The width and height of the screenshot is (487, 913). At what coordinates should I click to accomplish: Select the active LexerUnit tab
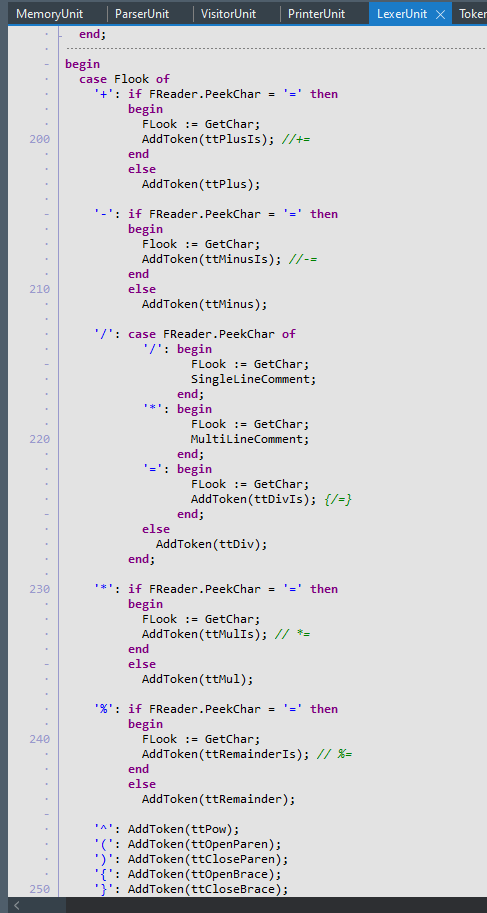tap(402, 14)
